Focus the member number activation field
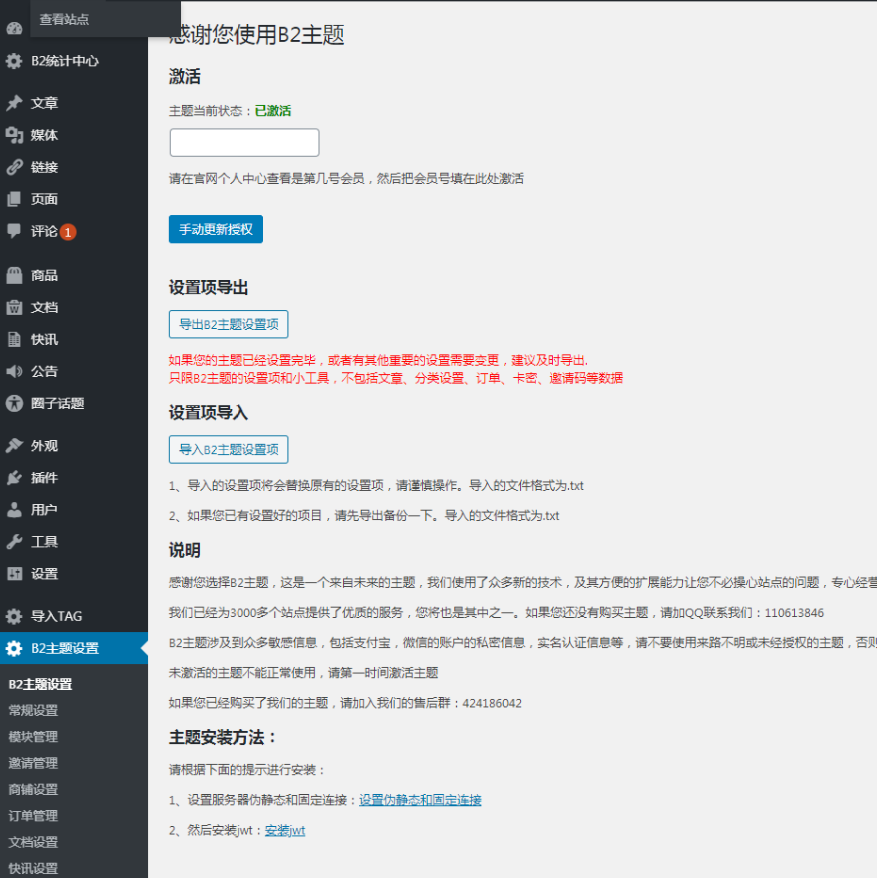This screenshot has width=877, height=878. 244,142
